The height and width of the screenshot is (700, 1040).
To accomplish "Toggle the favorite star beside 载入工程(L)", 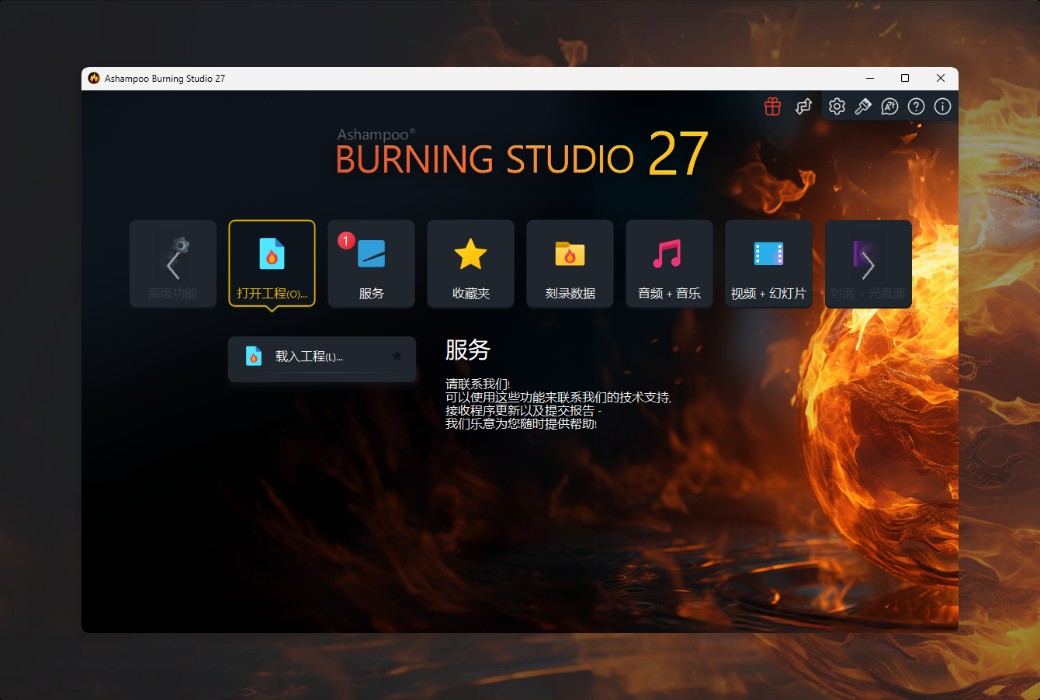I will coord(397,357).
